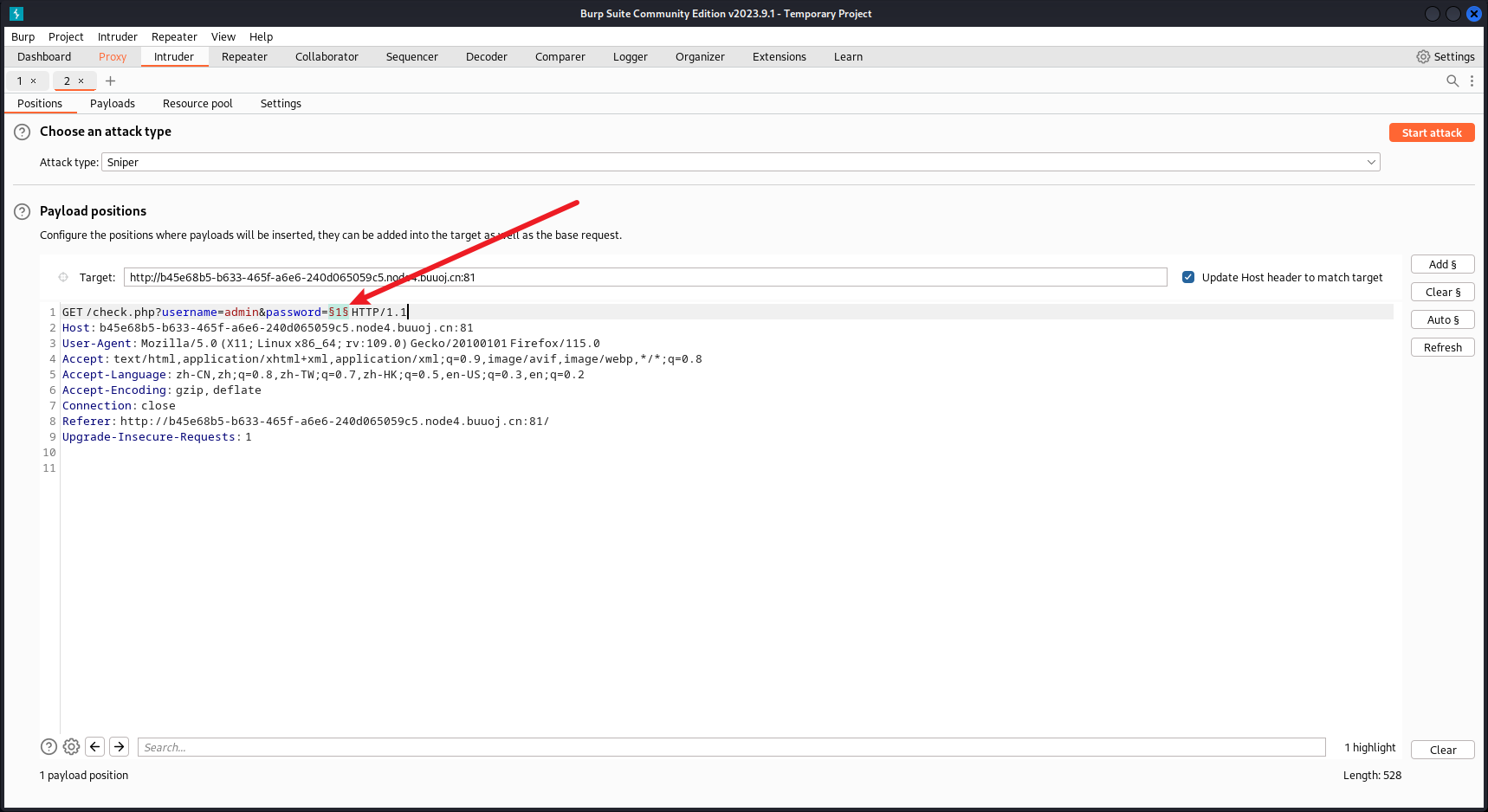
Task: Open Settings gear in the top bar
Action: (x=1446, y=56)
